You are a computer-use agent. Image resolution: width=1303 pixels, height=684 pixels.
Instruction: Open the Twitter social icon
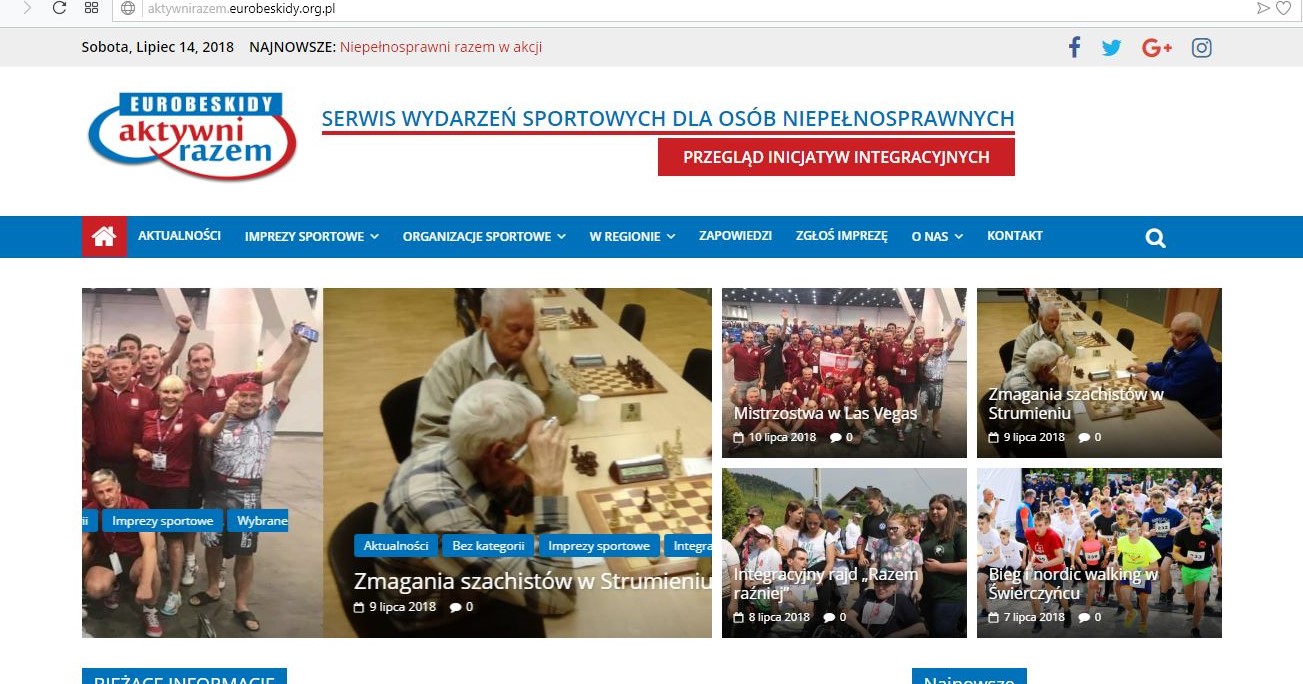(x=1111, y=47)
